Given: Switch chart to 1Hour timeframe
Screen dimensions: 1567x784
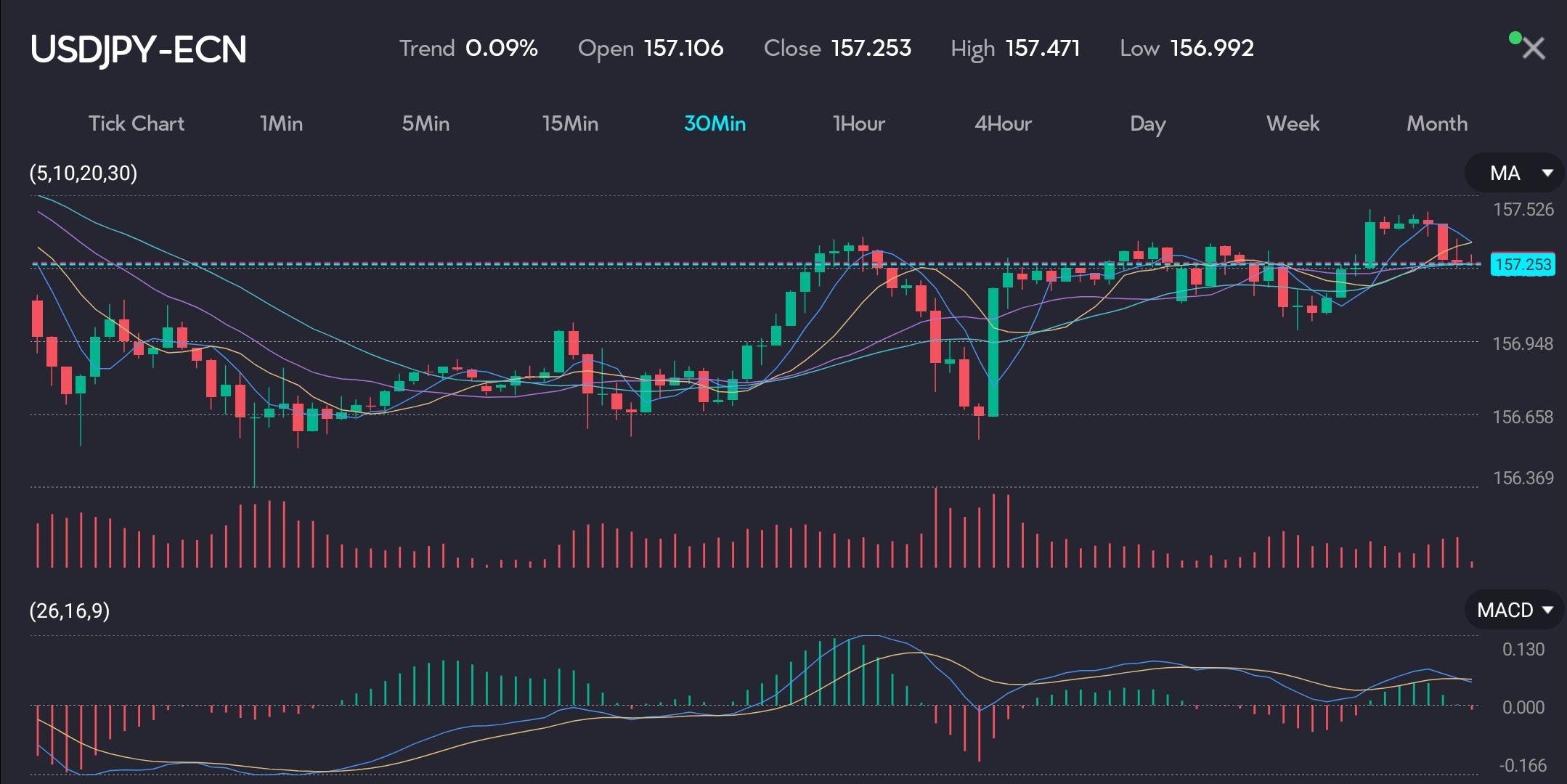Looking at the screenshot, I should pos(858,123).
